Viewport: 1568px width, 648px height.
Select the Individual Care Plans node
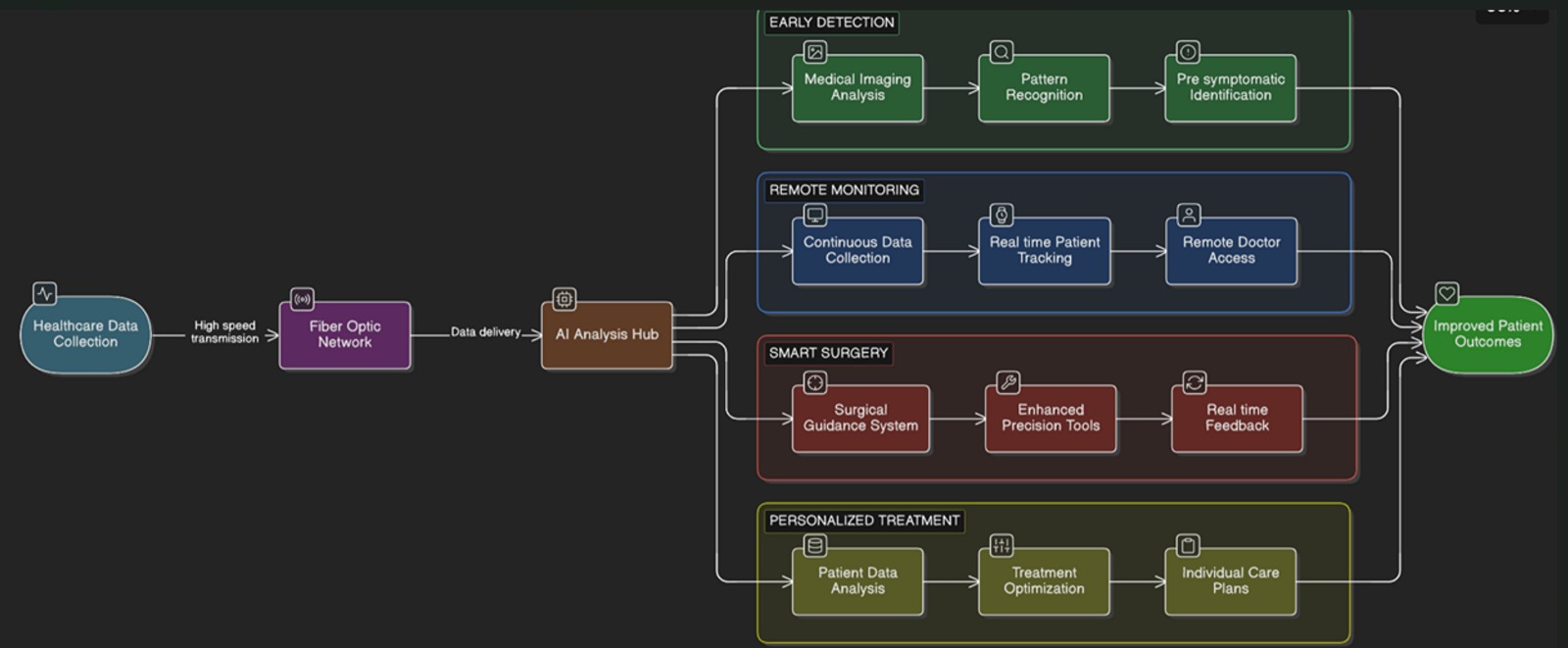click(x=1230, y=581)
